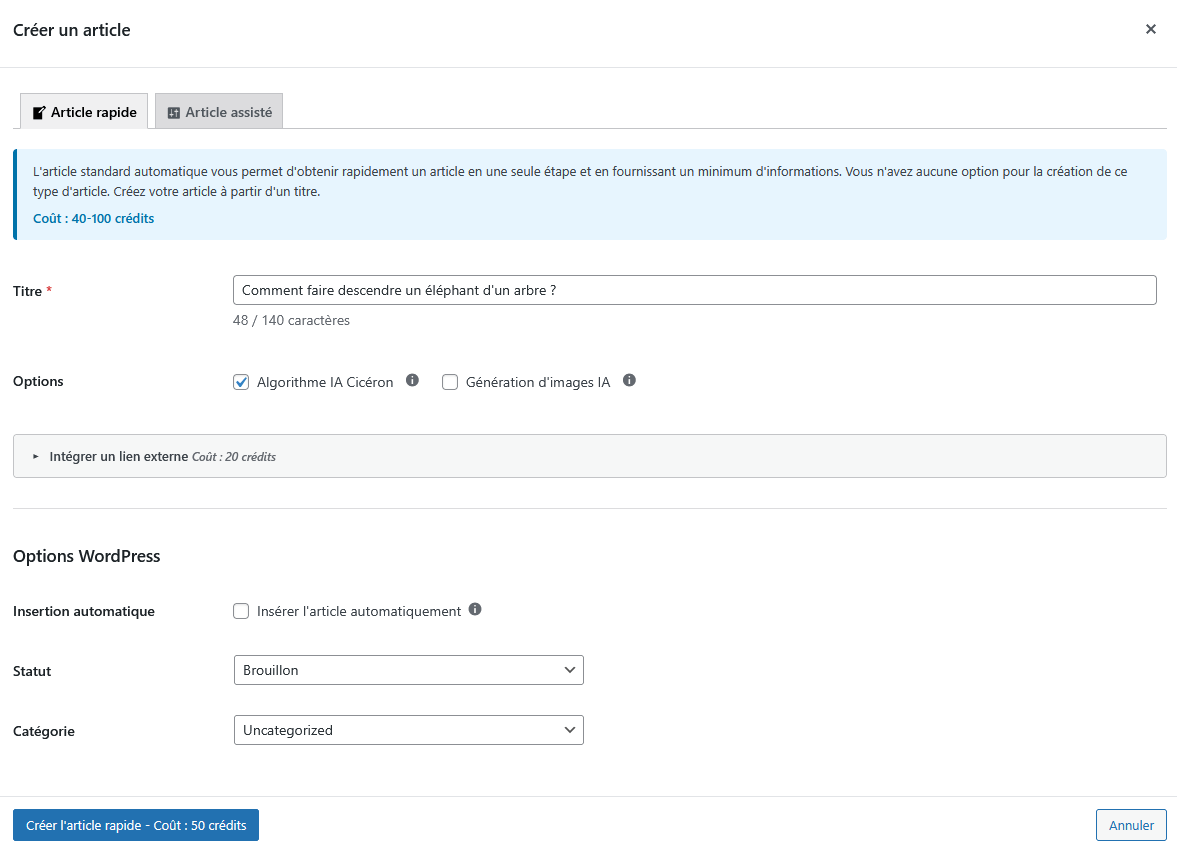
Task: Click the document icon on Article assisté tab
Action: coord(175,111)
